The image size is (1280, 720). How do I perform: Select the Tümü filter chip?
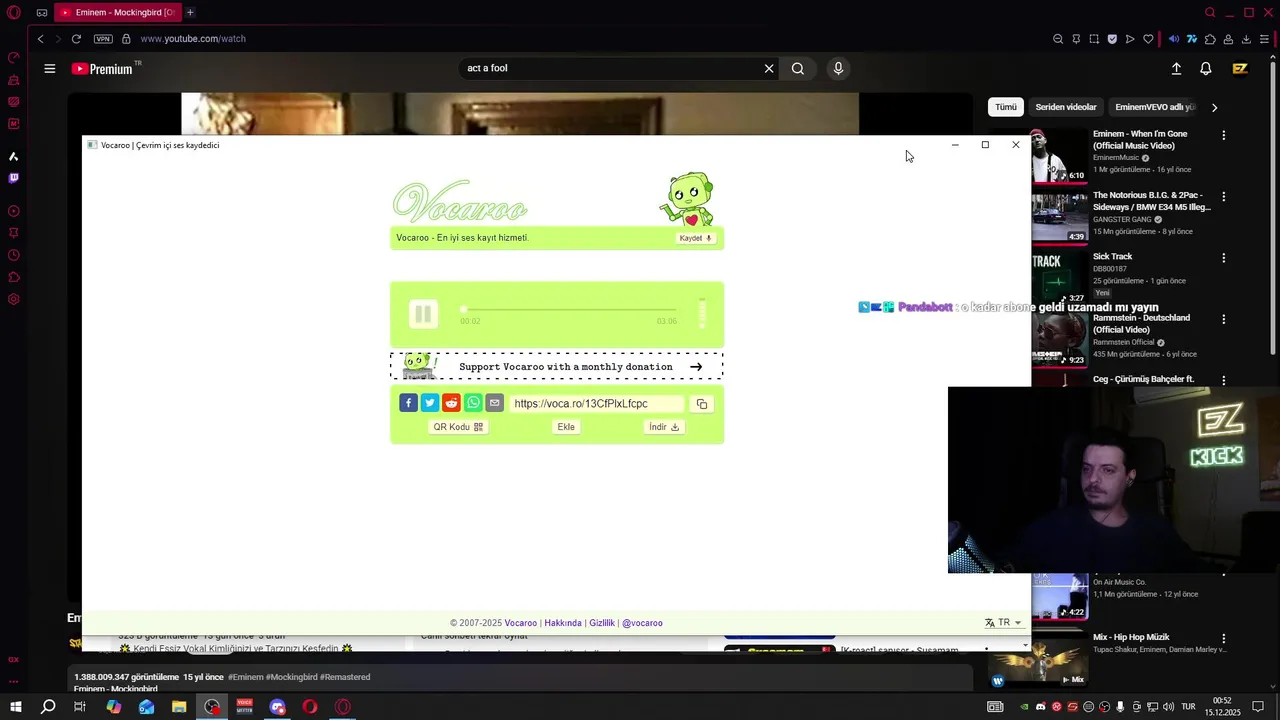(1006, 107)
